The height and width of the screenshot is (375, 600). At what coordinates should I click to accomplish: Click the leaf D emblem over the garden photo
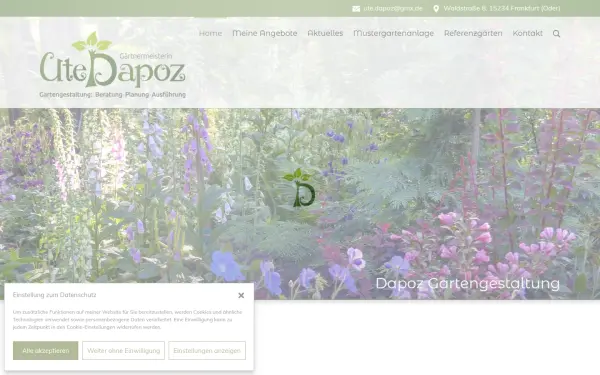300,188
